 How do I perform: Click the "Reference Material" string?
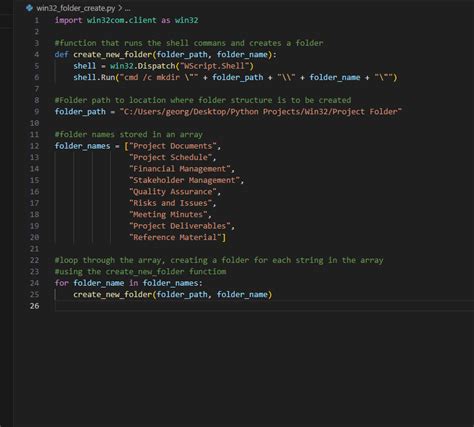(175, 237)
